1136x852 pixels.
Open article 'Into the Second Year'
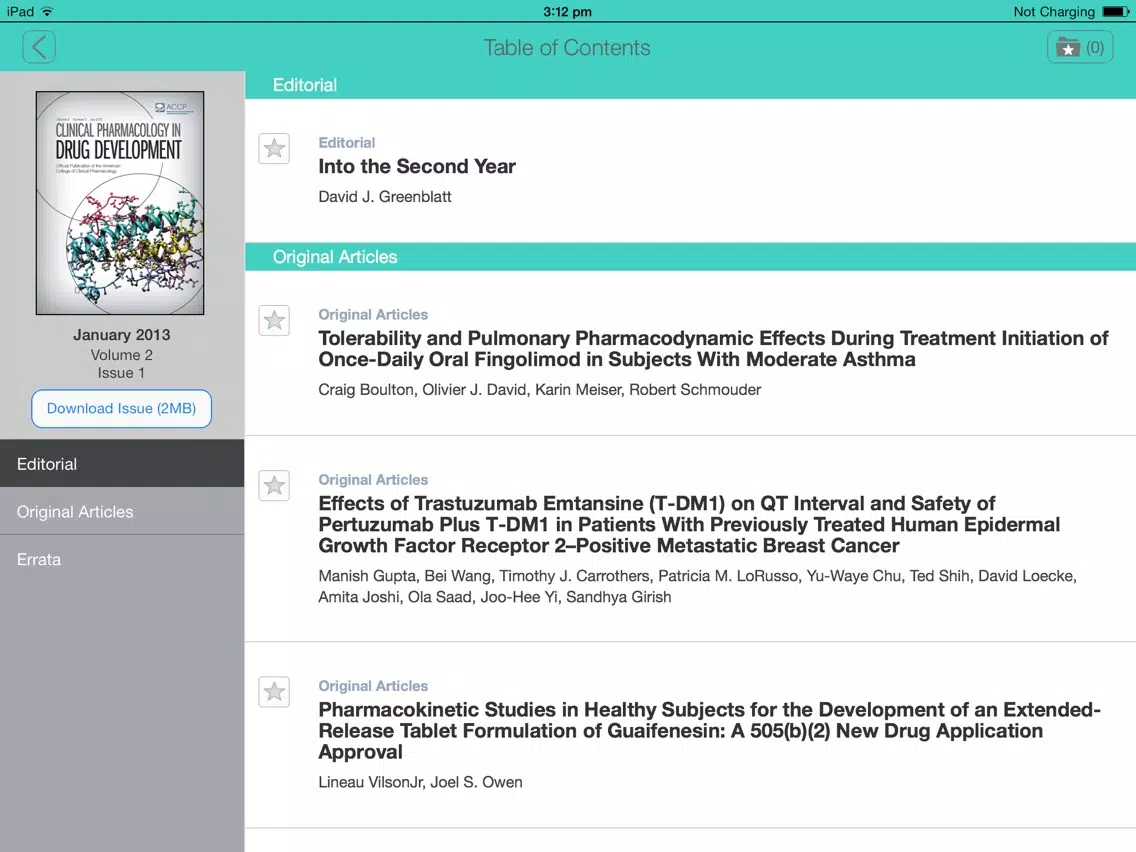coord(417,167)
